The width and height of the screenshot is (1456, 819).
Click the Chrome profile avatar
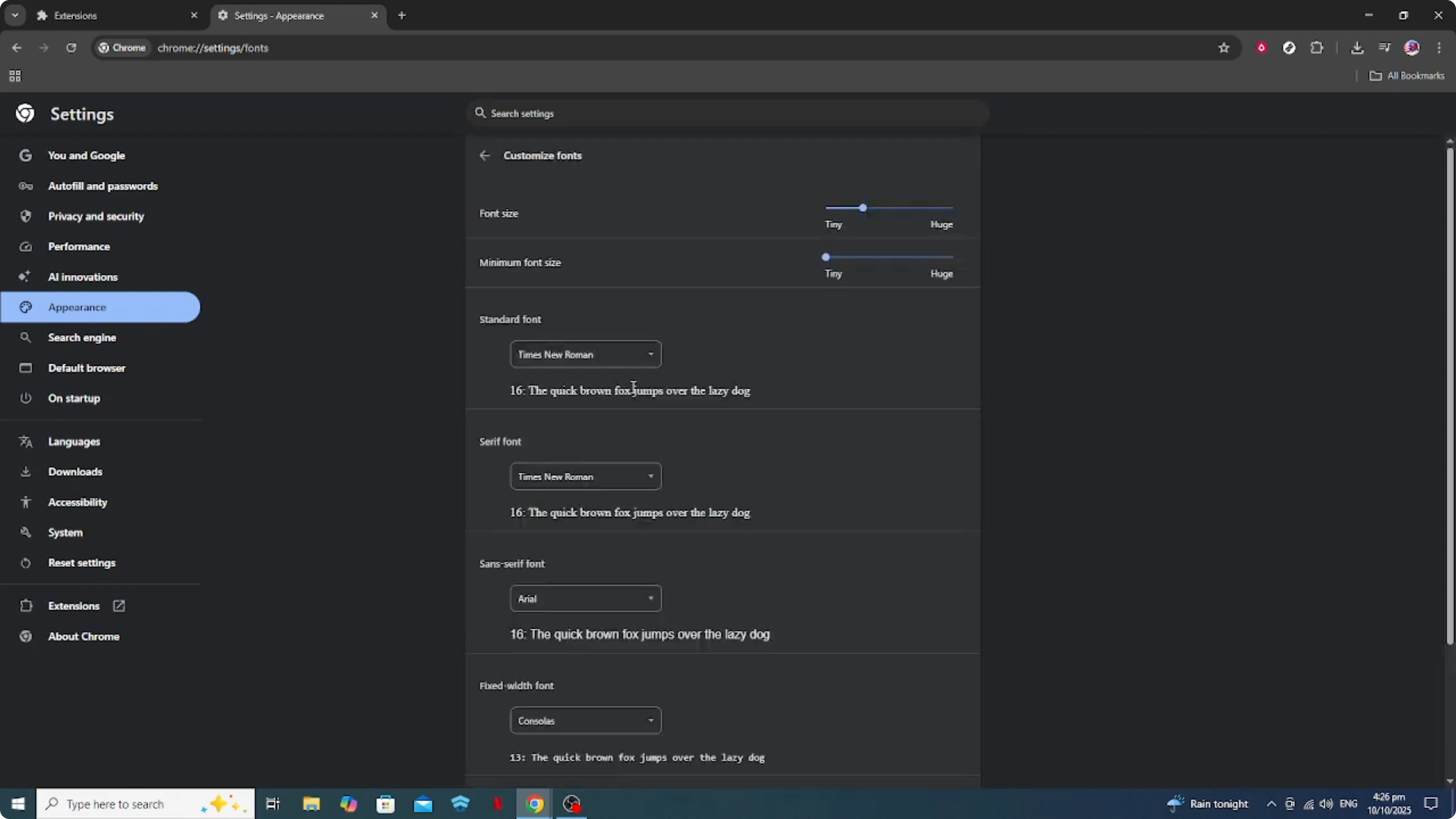point(1412,47)
